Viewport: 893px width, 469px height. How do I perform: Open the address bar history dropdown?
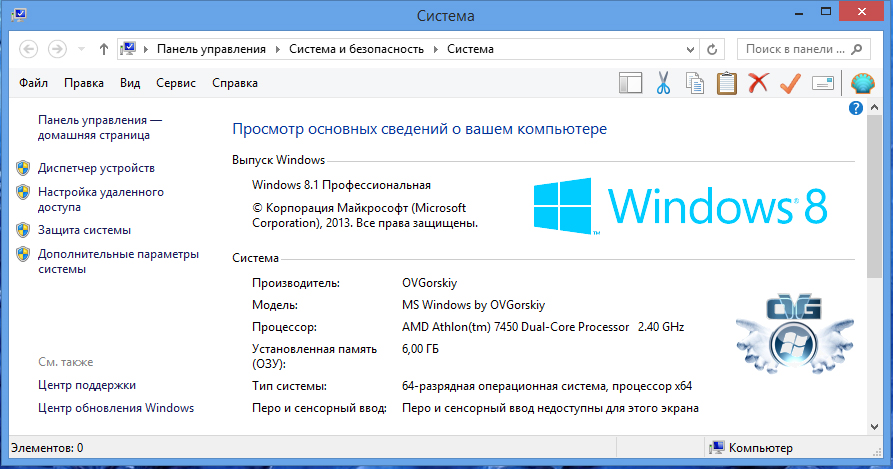[x=690, y=50]
